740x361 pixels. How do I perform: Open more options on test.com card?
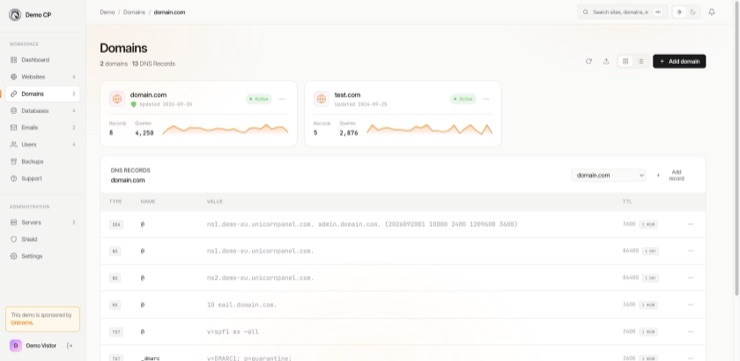coord(487,99)
